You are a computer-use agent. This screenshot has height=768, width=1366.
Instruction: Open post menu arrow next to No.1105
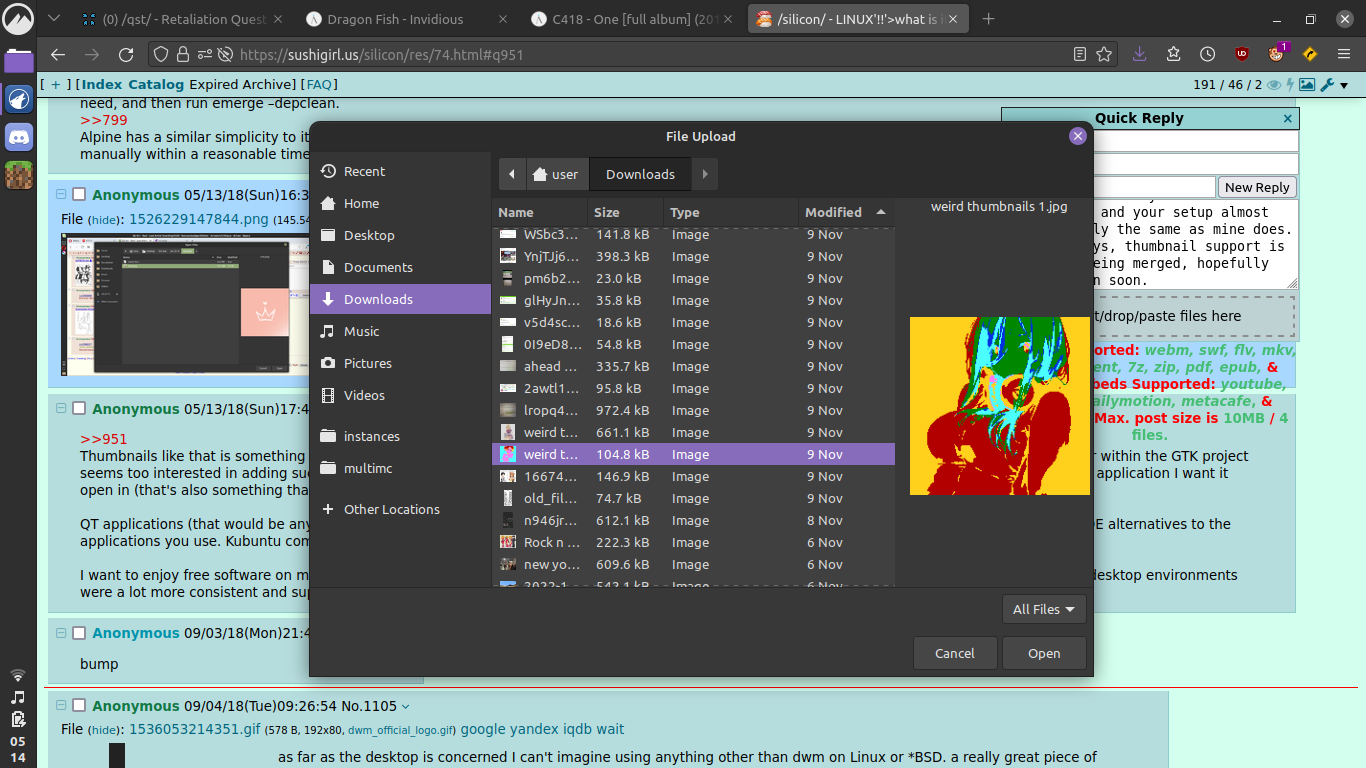click(x=405, y=707)
